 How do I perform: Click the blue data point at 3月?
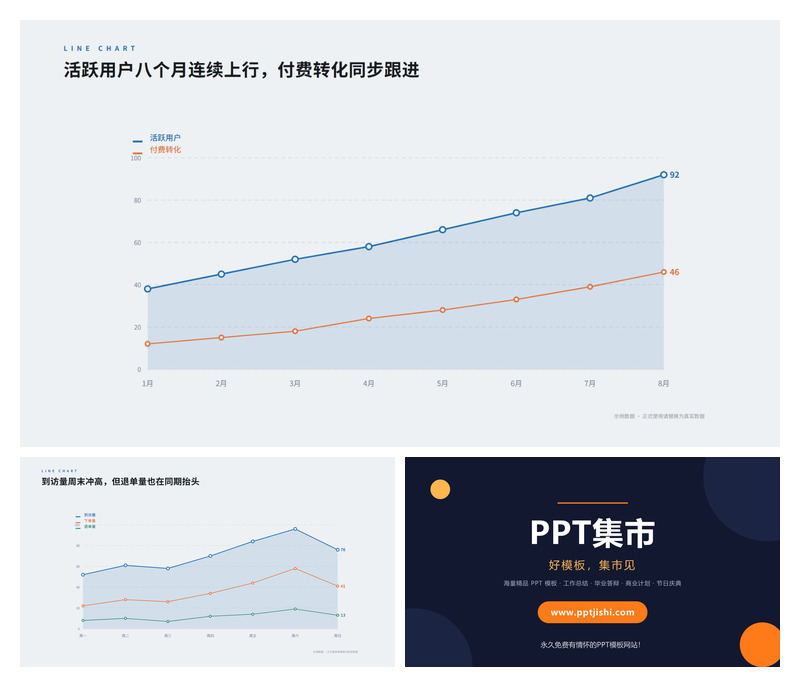pos(295,259)
